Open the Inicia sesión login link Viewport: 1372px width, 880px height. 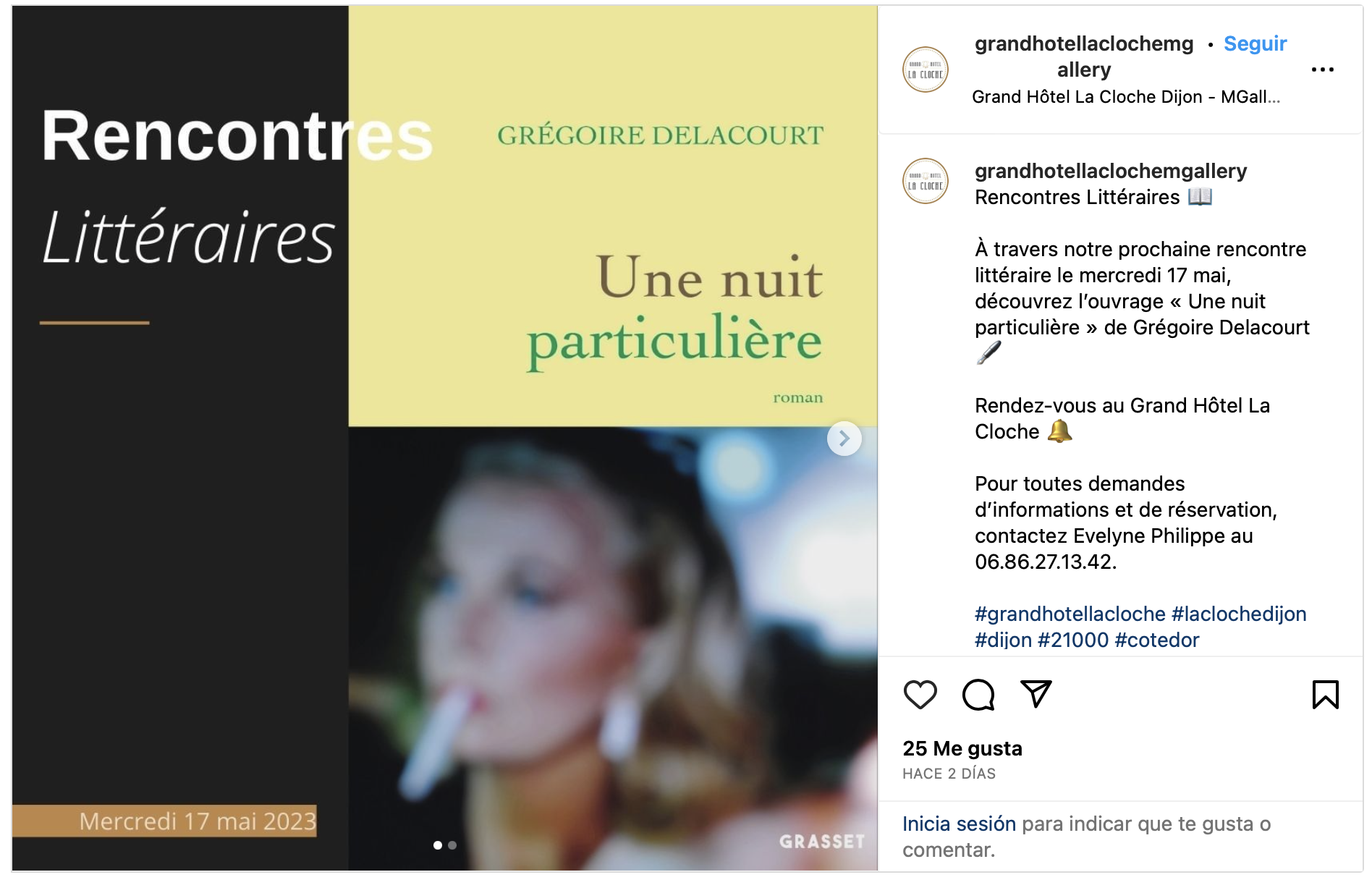click(959, 824)
